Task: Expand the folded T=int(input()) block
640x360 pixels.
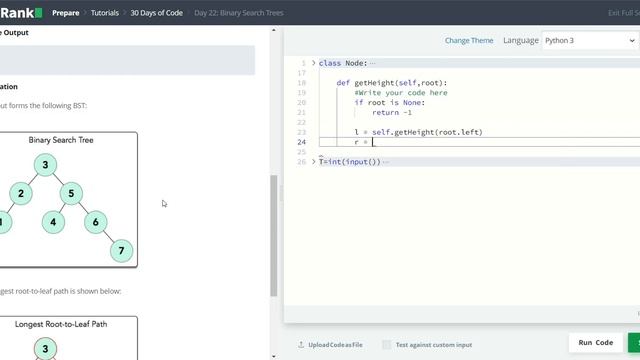Action: point(313,162)
